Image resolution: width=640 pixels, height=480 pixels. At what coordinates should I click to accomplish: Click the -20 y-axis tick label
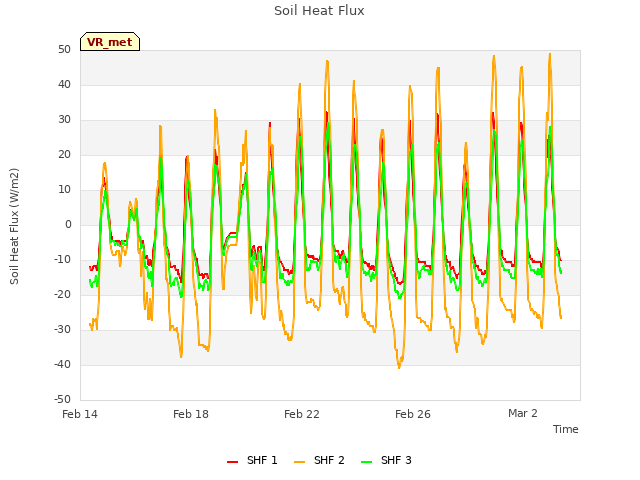[63, 294]
